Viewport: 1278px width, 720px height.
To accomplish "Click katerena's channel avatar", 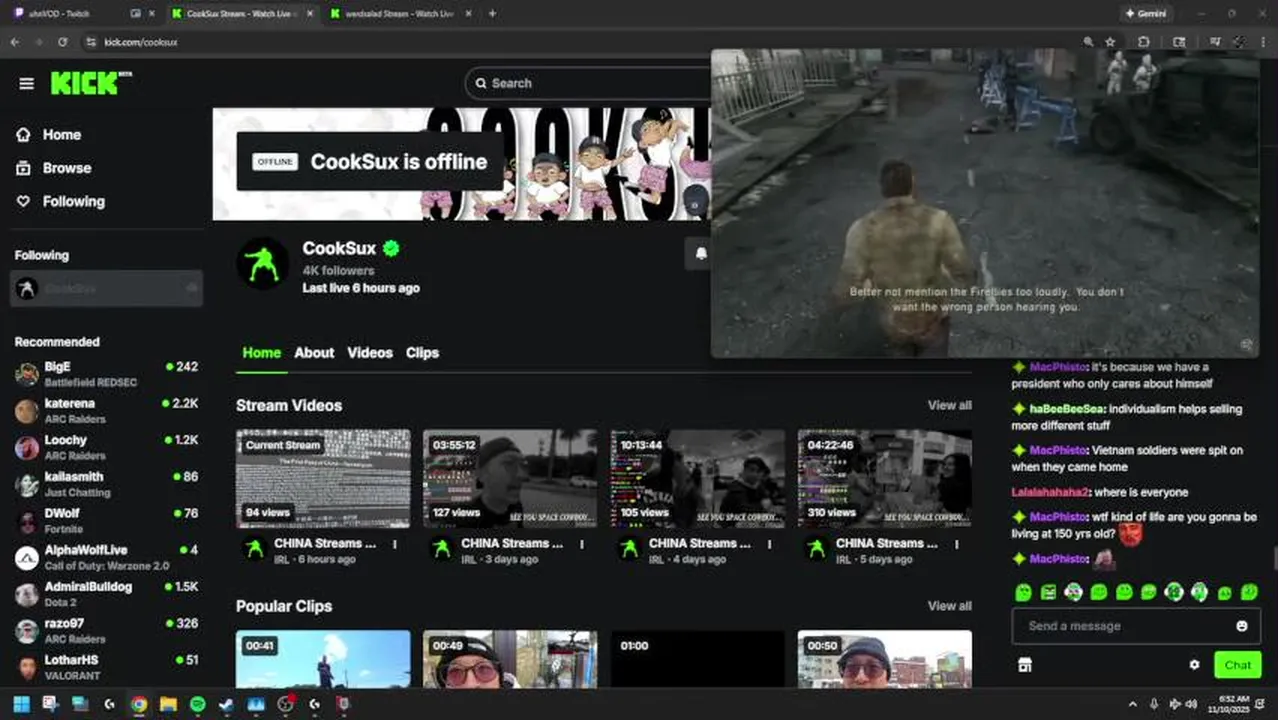I will point(27,411).
